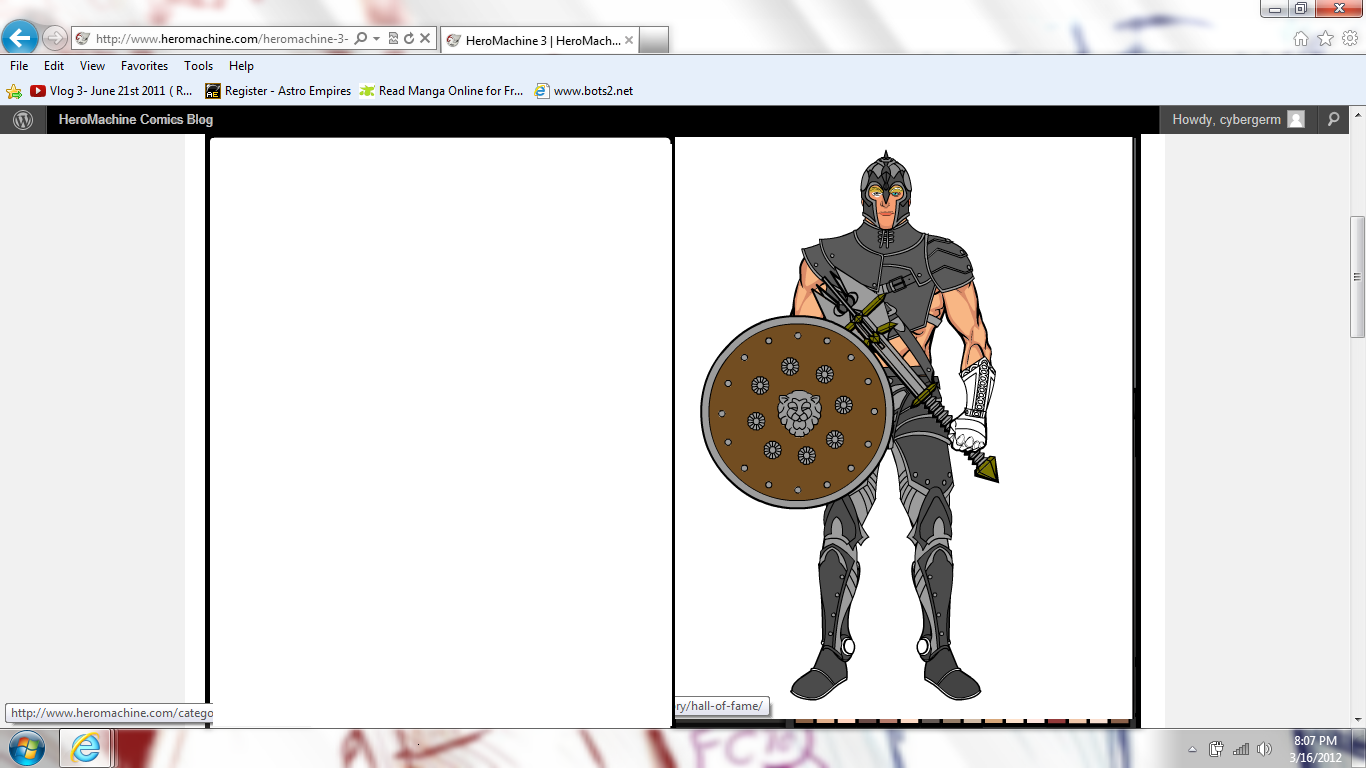Click the browser Back arrow button

(x=21, y=39)
